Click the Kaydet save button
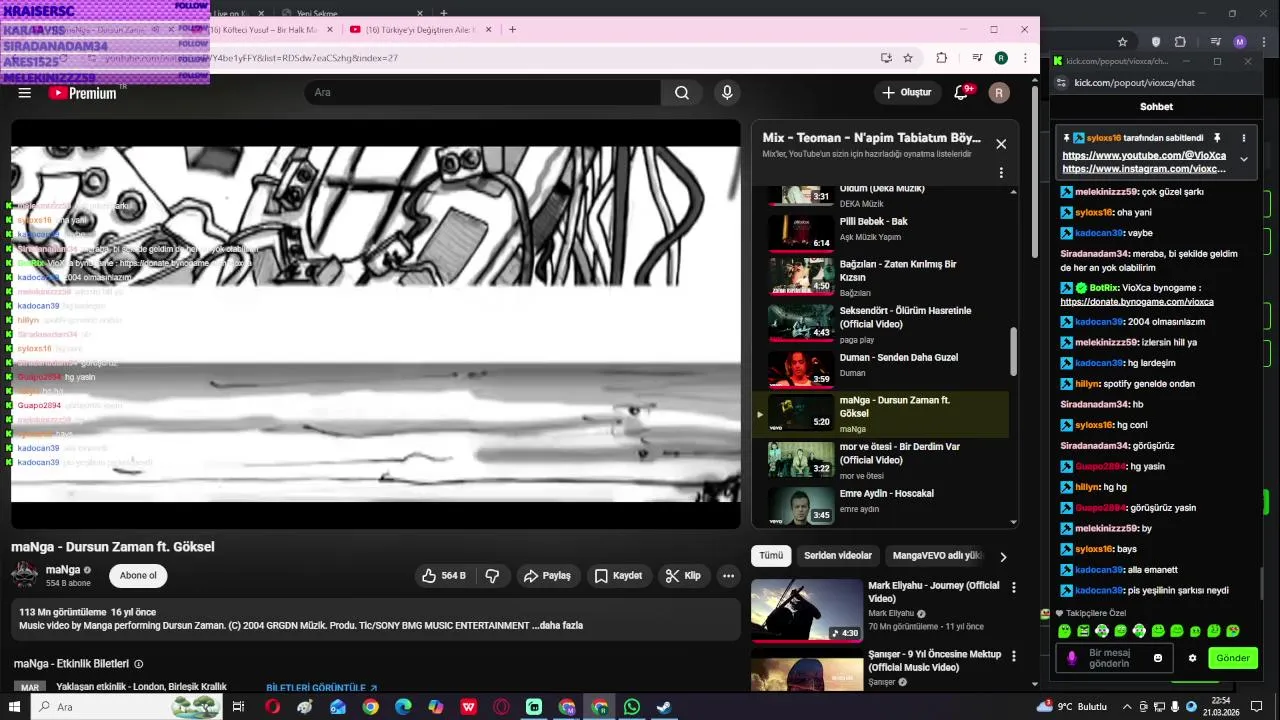The image size is (1280, 720). point(618,576)
